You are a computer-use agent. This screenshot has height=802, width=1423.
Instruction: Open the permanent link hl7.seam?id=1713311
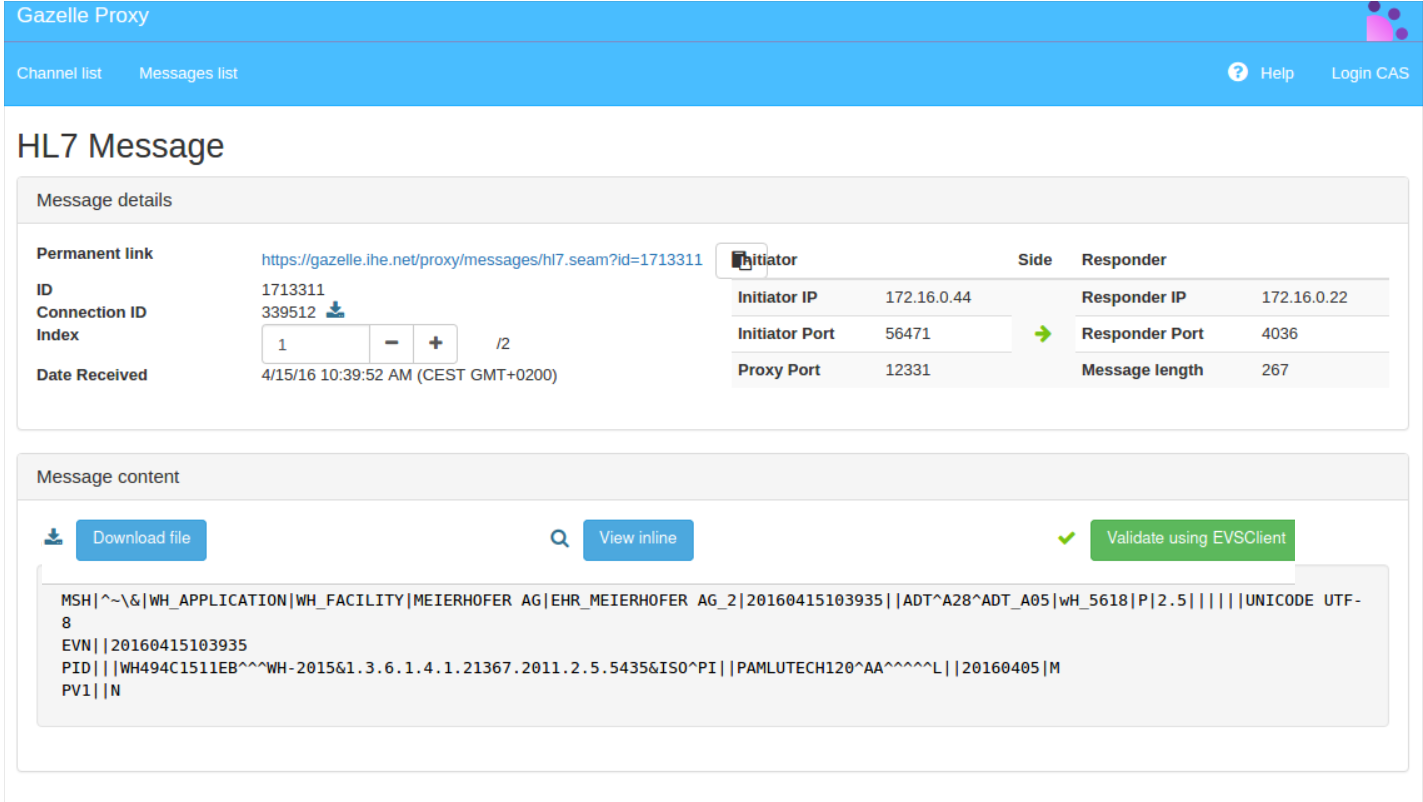482,259
